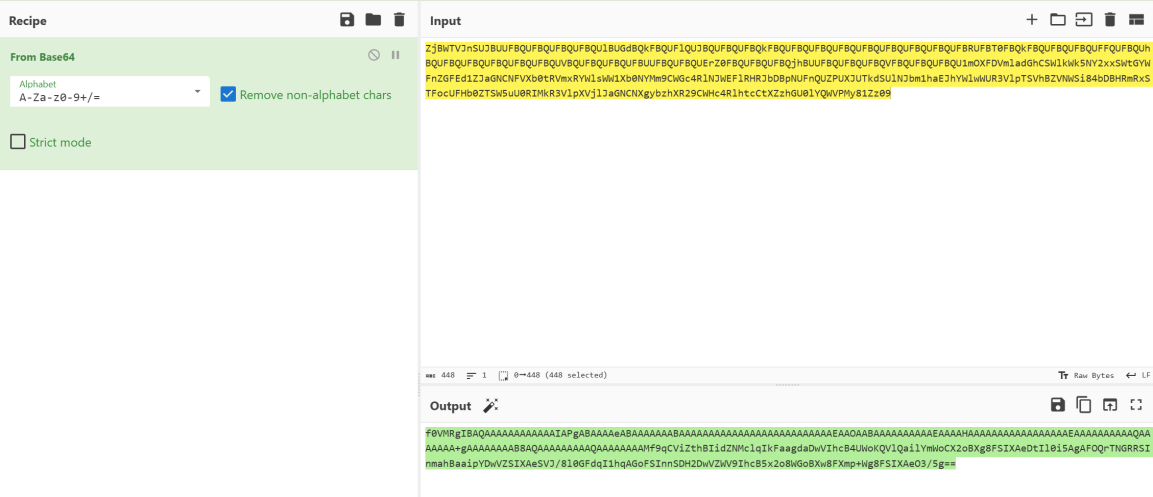1153x497 pixels.
Task: Open folder as input
Action: click(1058, 20)
